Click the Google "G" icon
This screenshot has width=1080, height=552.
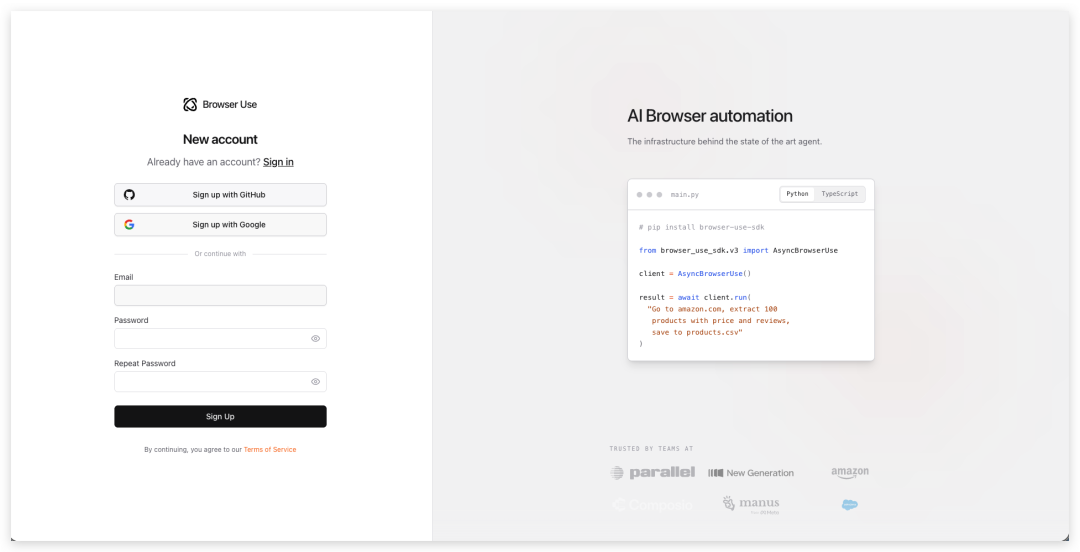129,225
